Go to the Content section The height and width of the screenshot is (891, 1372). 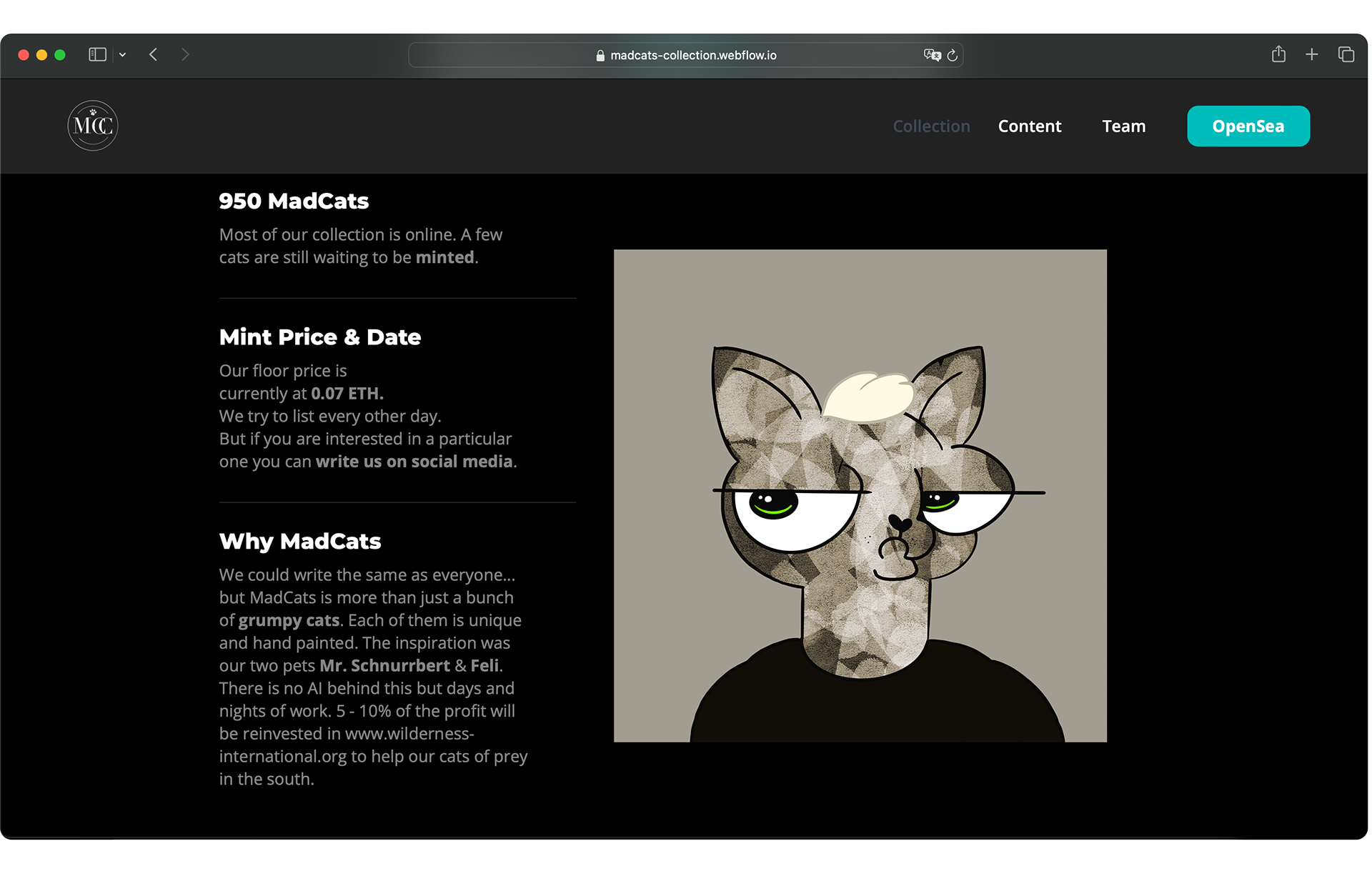[x=1029, y=126]
